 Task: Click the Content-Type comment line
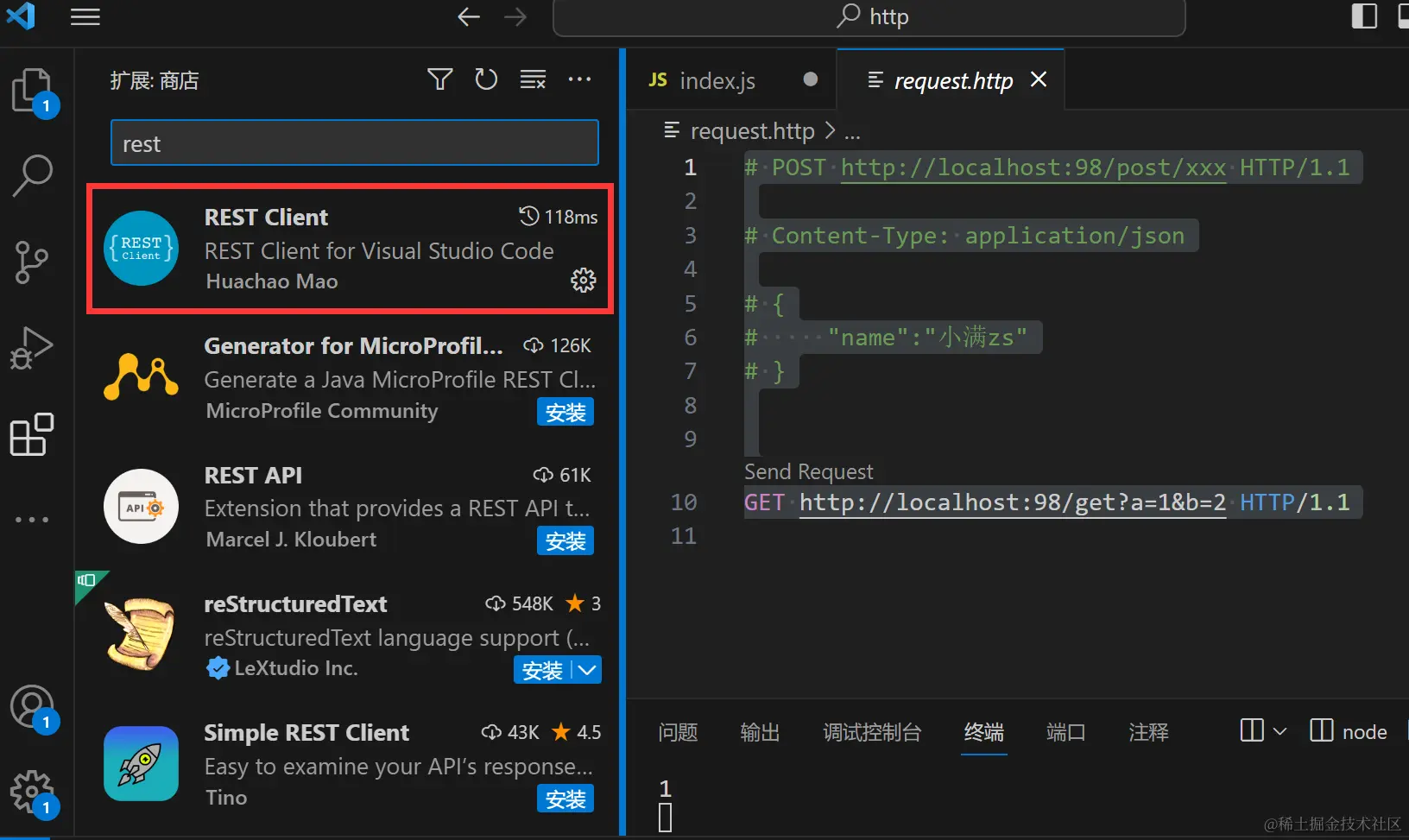[964, 235]
